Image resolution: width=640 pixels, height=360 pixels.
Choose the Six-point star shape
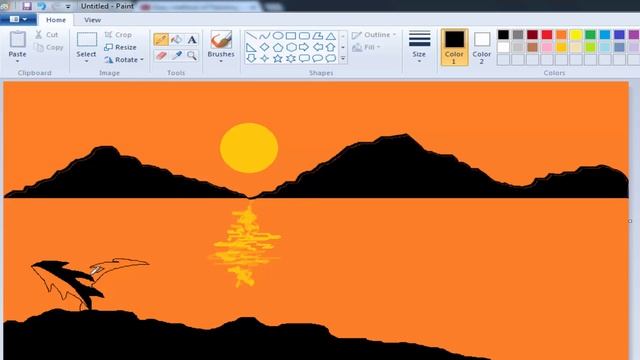coord(291,58)
